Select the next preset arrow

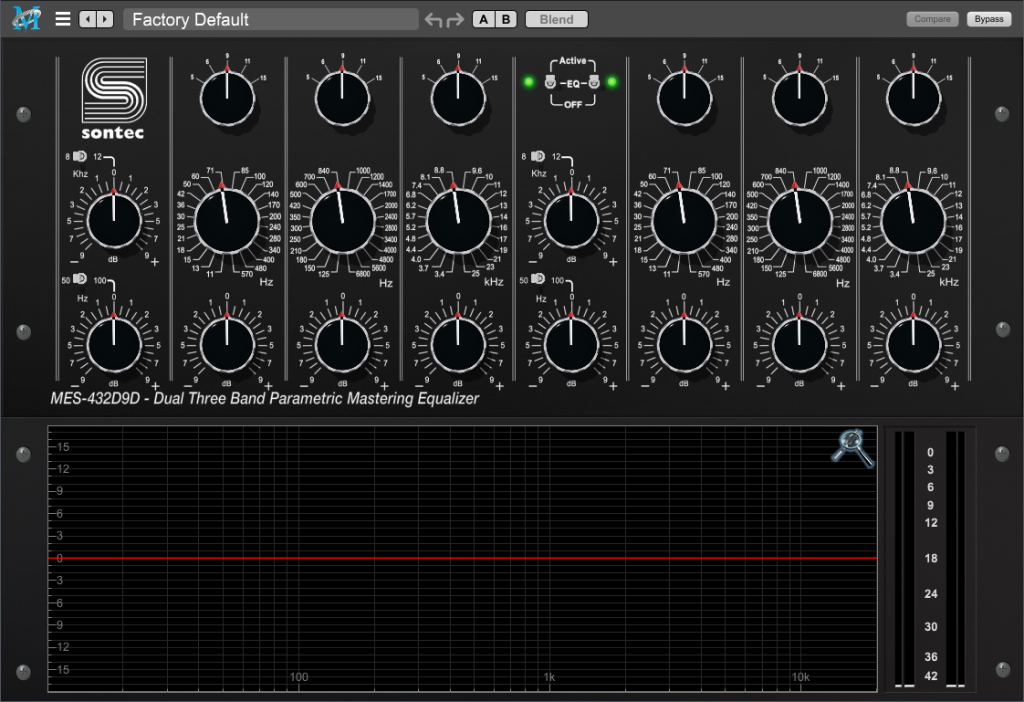pos(104,19)
